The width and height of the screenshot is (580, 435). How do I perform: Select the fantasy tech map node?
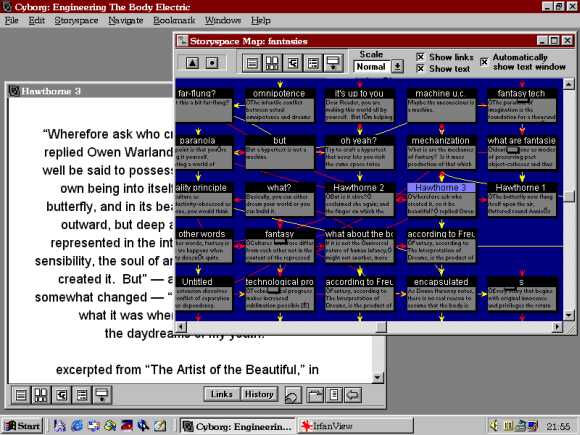tap(521, 105)
